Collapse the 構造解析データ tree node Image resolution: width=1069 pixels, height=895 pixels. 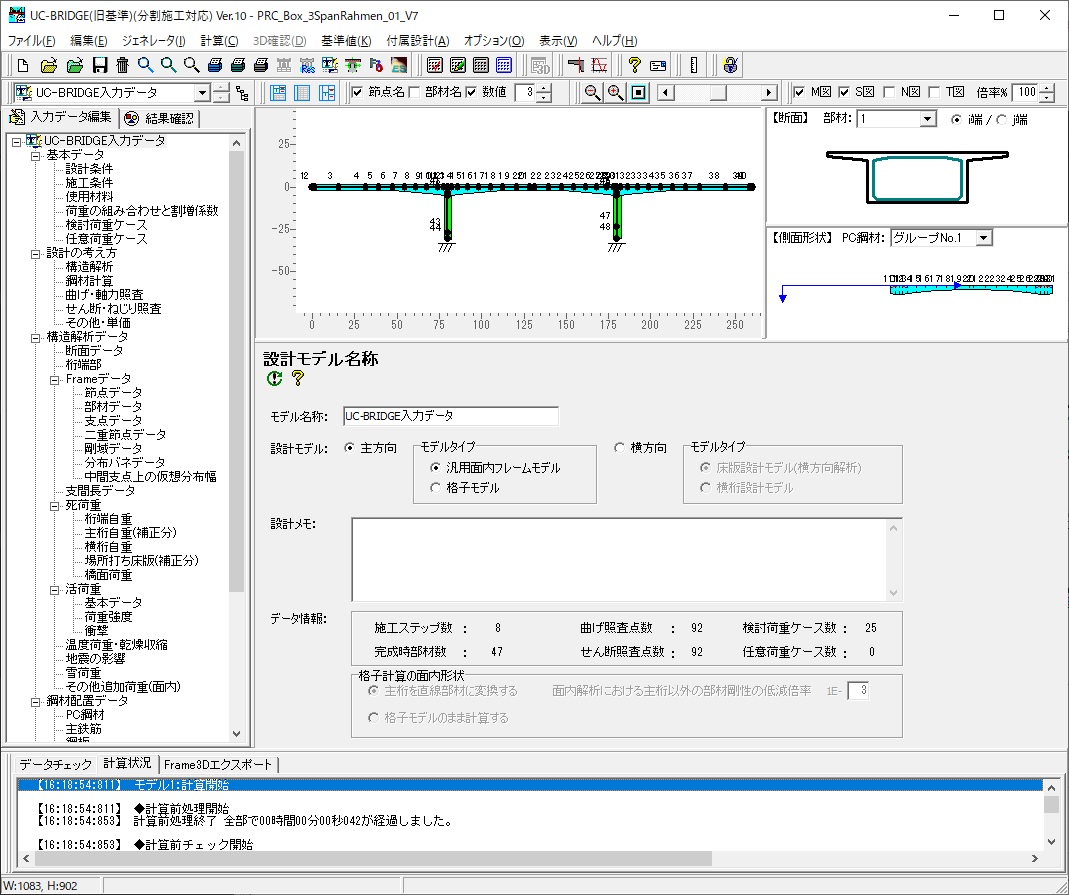pos(35,337)
